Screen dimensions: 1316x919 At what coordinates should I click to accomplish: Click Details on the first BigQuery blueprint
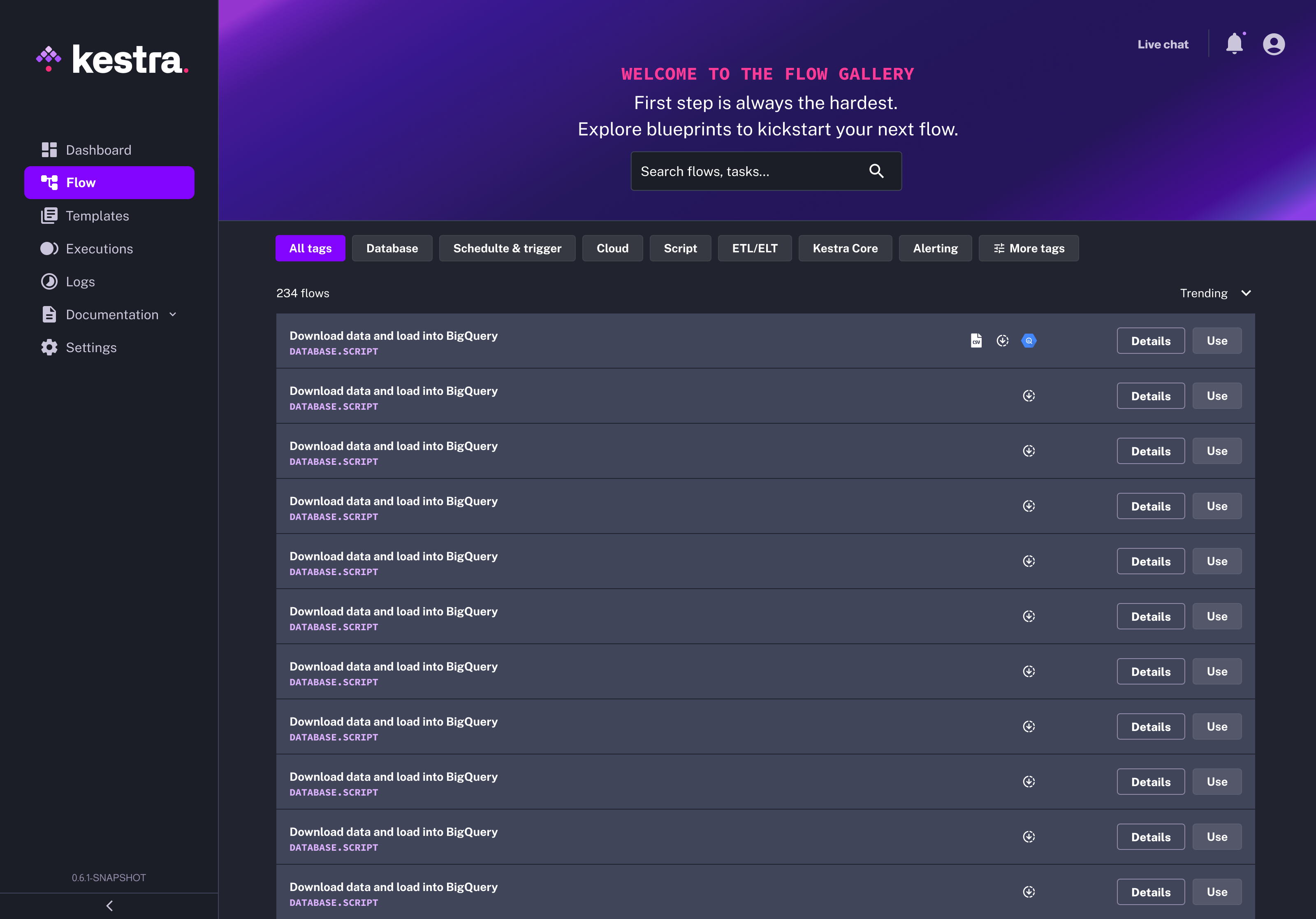point(1150,340)
